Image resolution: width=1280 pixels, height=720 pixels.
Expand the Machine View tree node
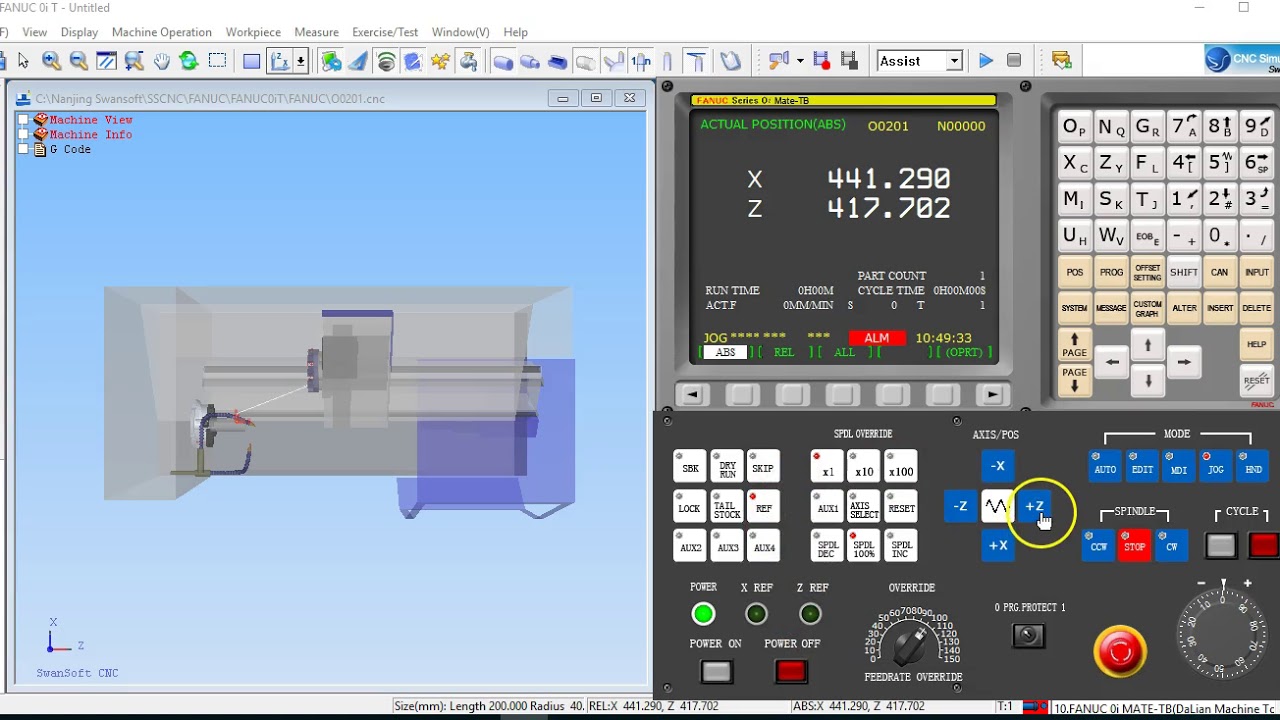pos(24,120)
